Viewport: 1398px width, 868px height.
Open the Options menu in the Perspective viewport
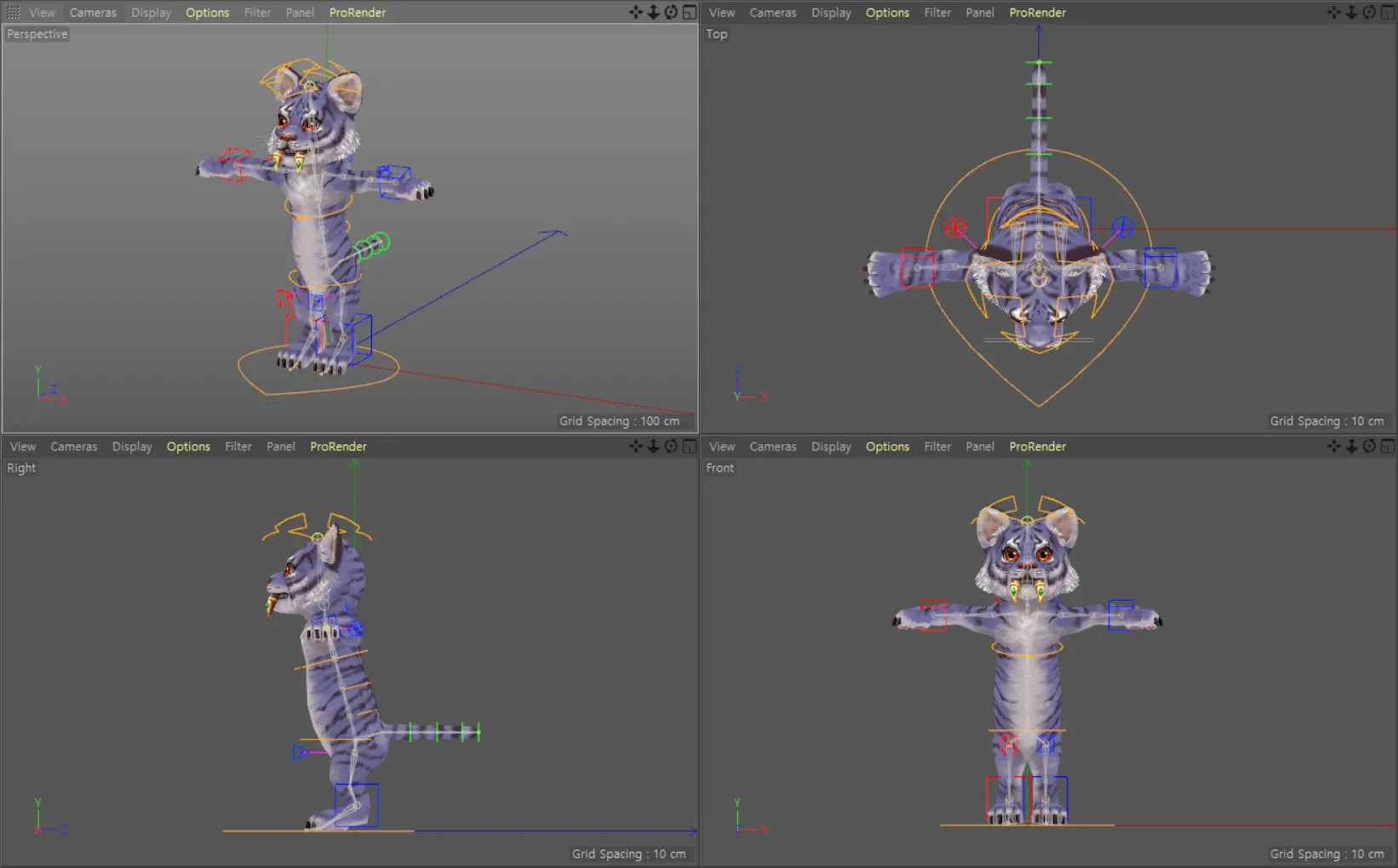point(208,13)
